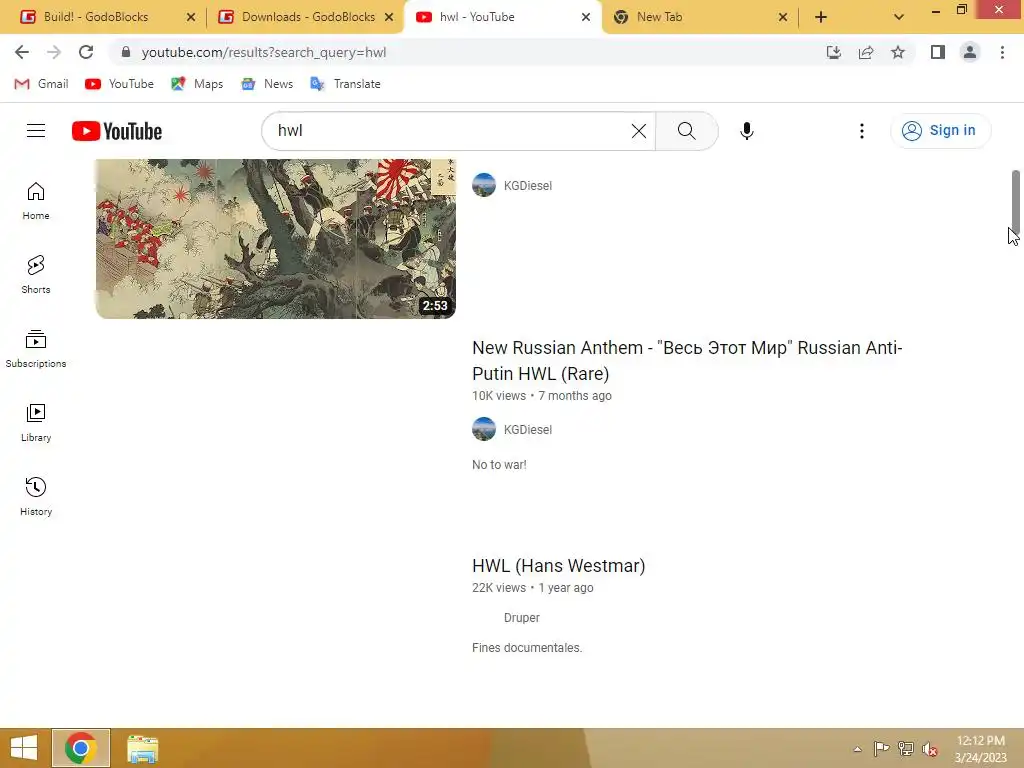Open File Explorer from taskbar

142,748
